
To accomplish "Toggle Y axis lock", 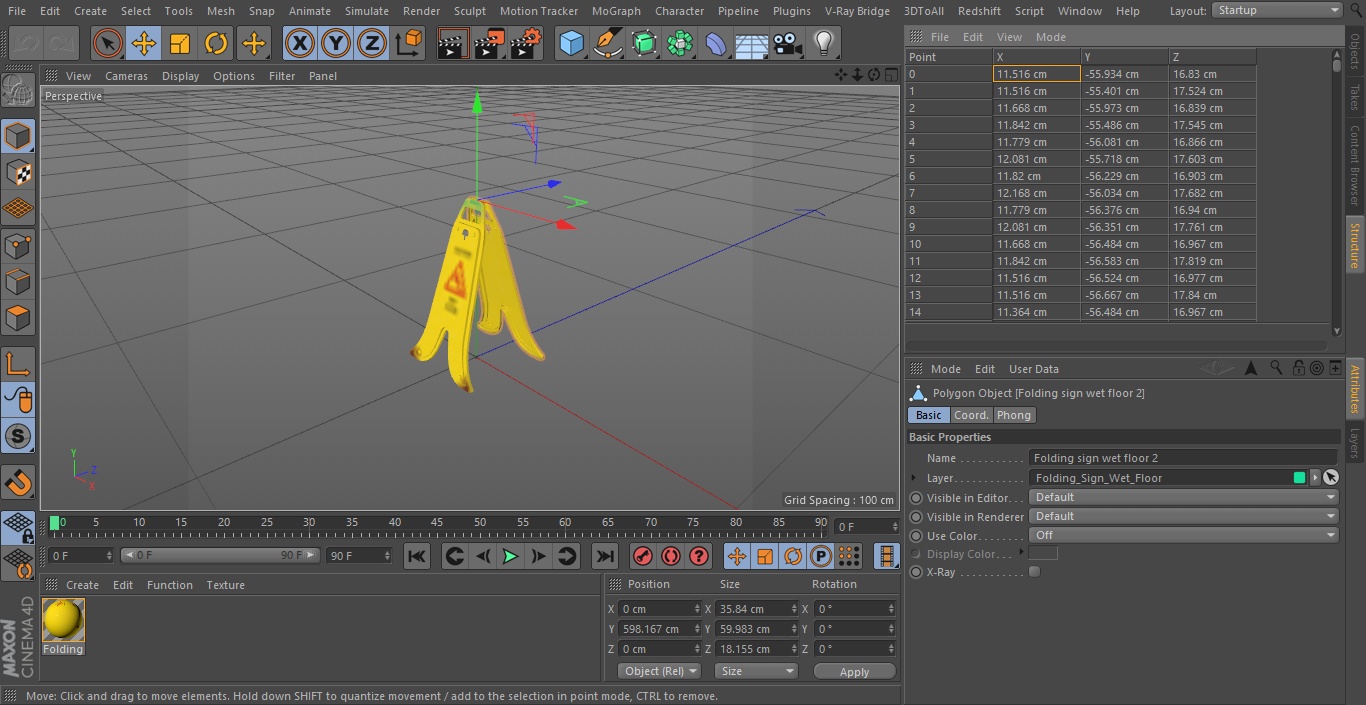I will coord(335,43).
